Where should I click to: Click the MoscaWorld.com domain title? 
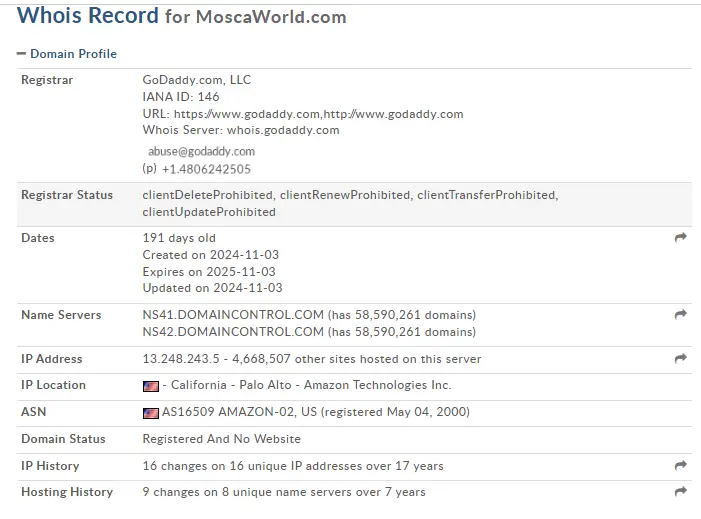tap(271, 17)
